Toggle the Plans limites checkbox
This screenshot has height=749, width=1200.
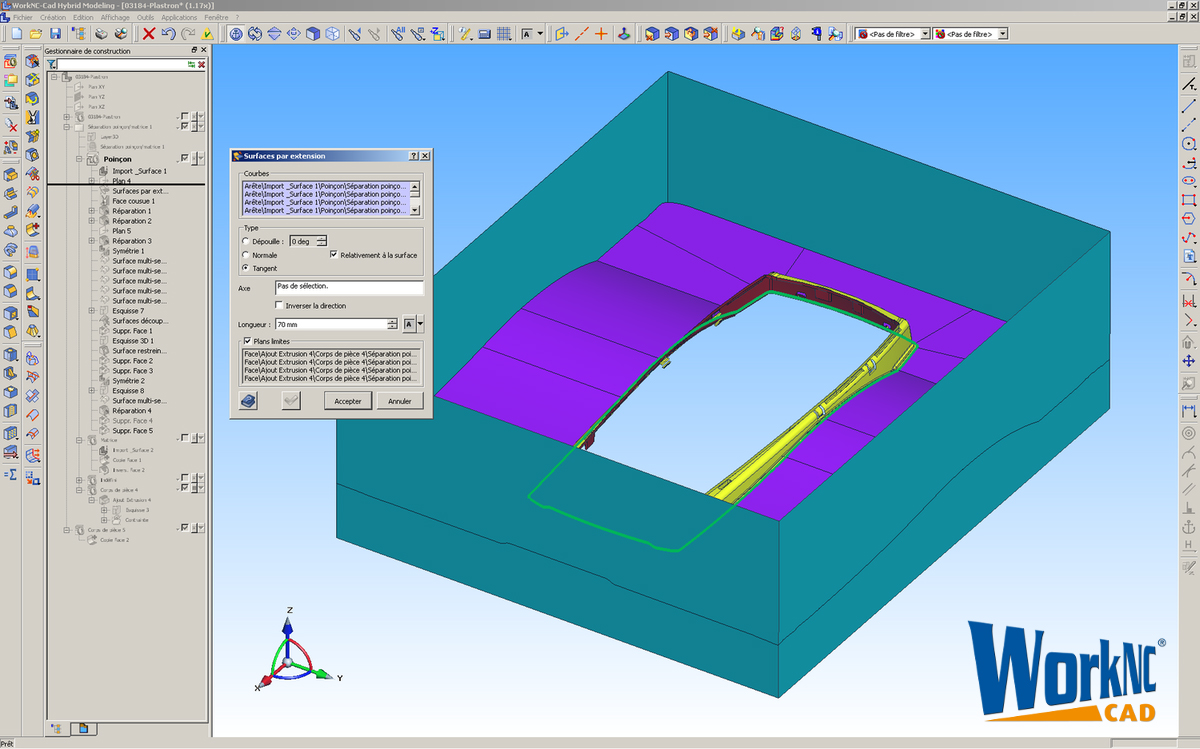[247, 341]
